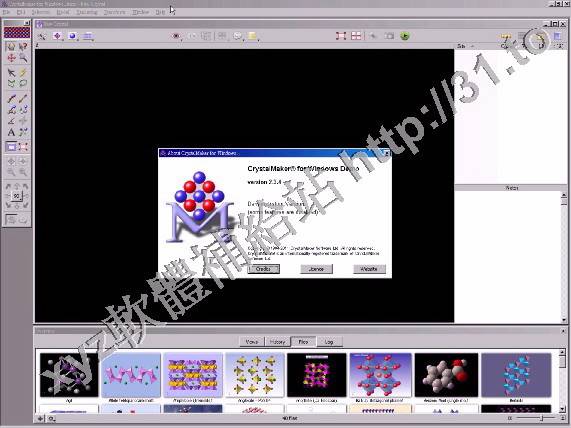
Task: Open the yellow box toolbar dropdown
Action: coord(253,36)
